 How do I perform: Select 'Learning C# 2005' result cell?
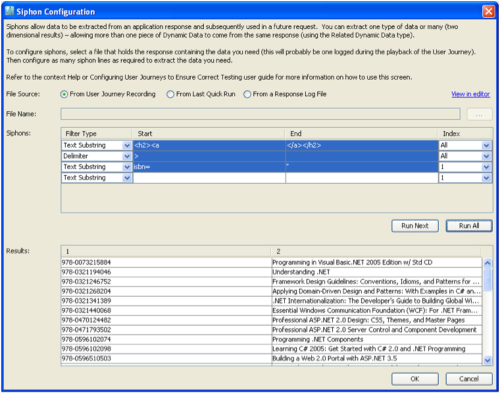click(x=377, y=349)
